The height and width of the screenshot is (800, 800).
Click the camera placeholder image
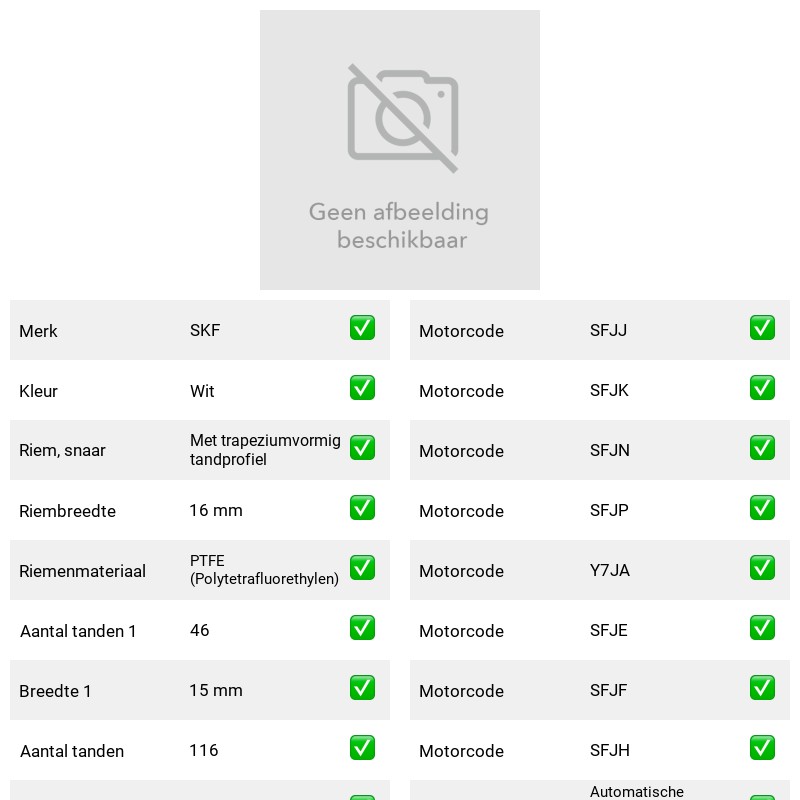click(403, 118)
